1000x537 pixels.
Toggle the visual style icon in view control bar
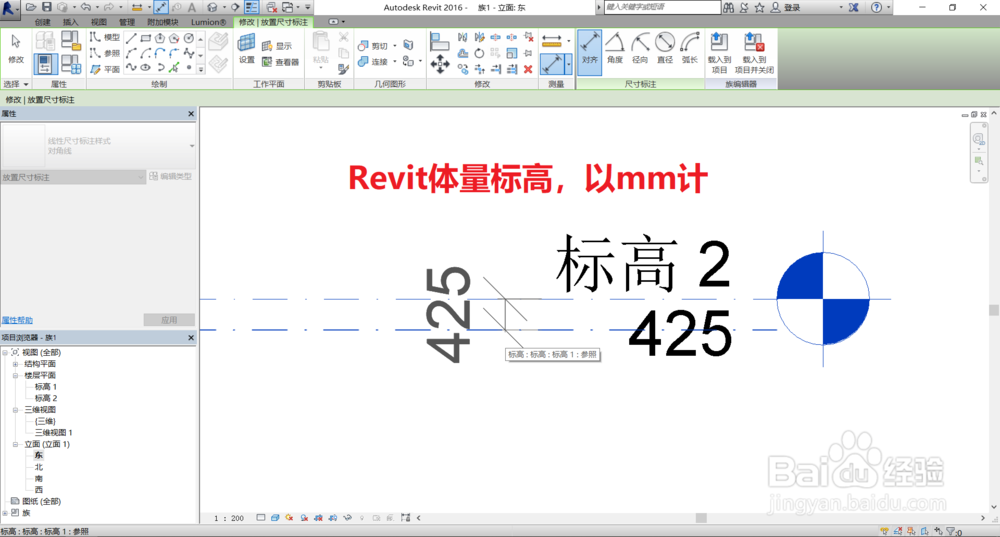tap(275, 518)
